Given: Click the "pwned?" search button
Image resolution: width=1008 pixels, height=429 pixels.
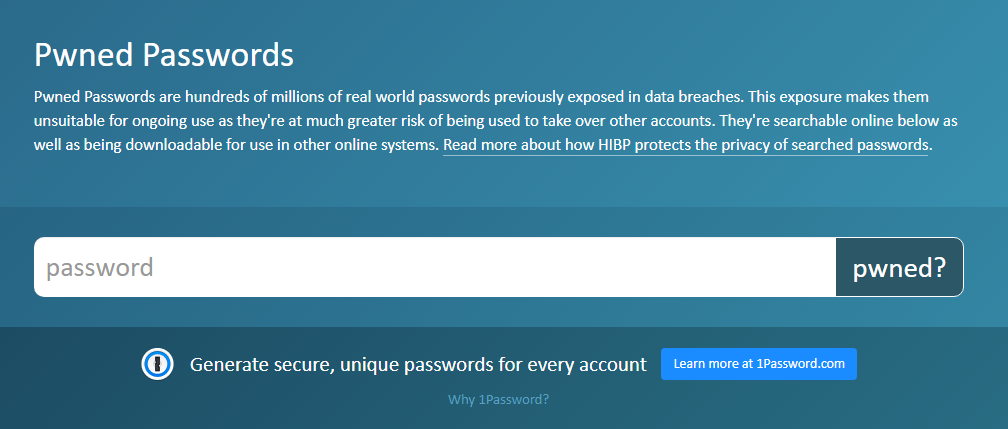Looking at the screenshot, I should (x=899, y=267).
